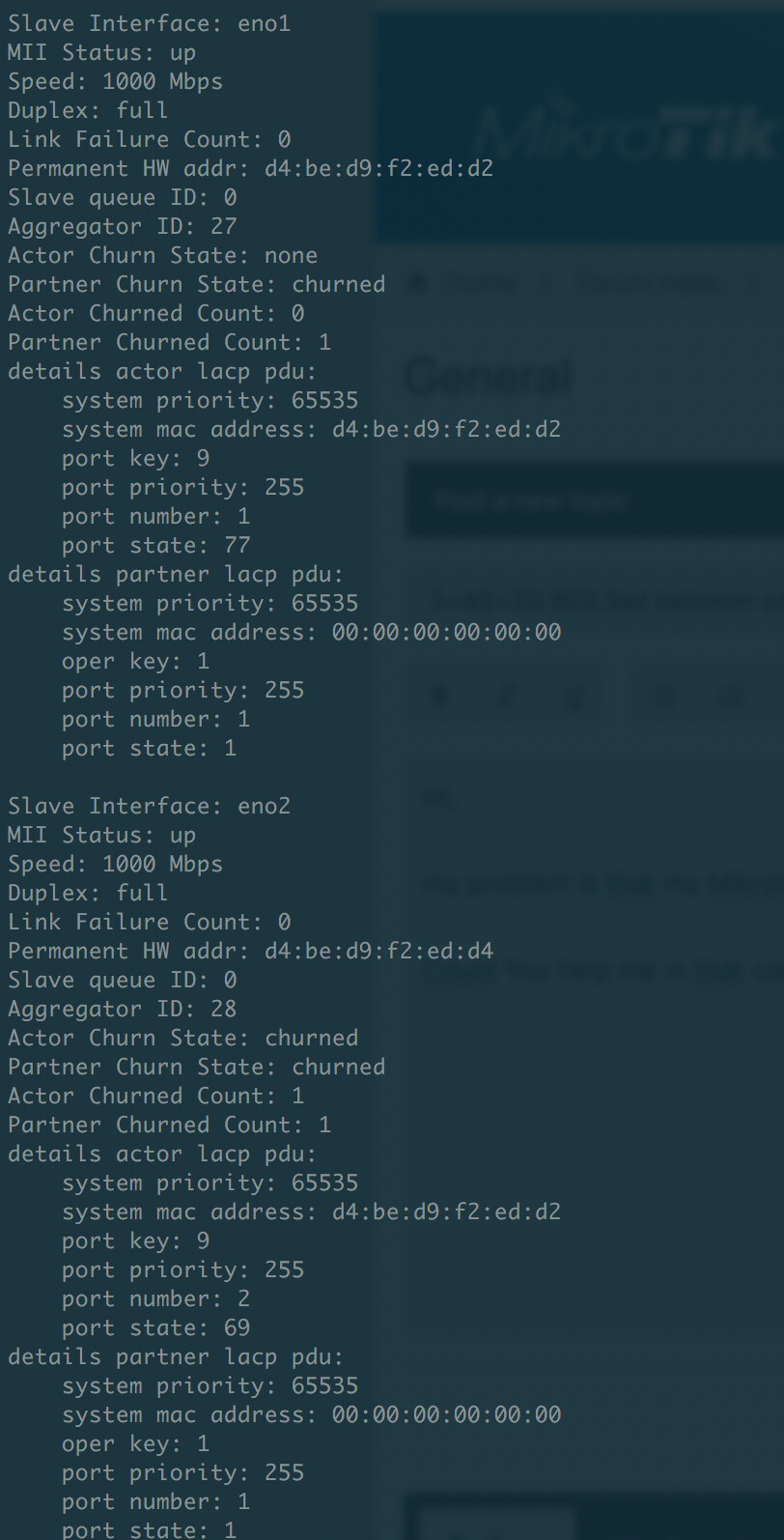Screen dimensions: 784x1540
Task: Click the "General" forum heading
Action: tap(489, 377)
